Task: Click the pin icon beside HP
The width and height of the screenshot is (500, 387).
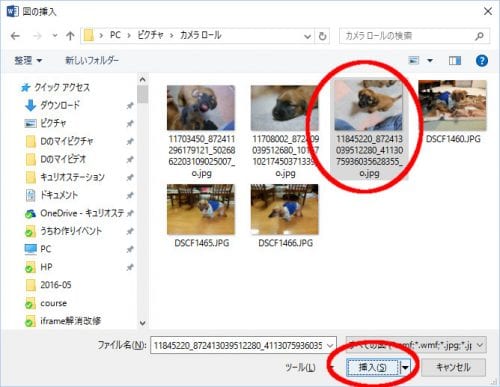Action: [x=130, y=267]
